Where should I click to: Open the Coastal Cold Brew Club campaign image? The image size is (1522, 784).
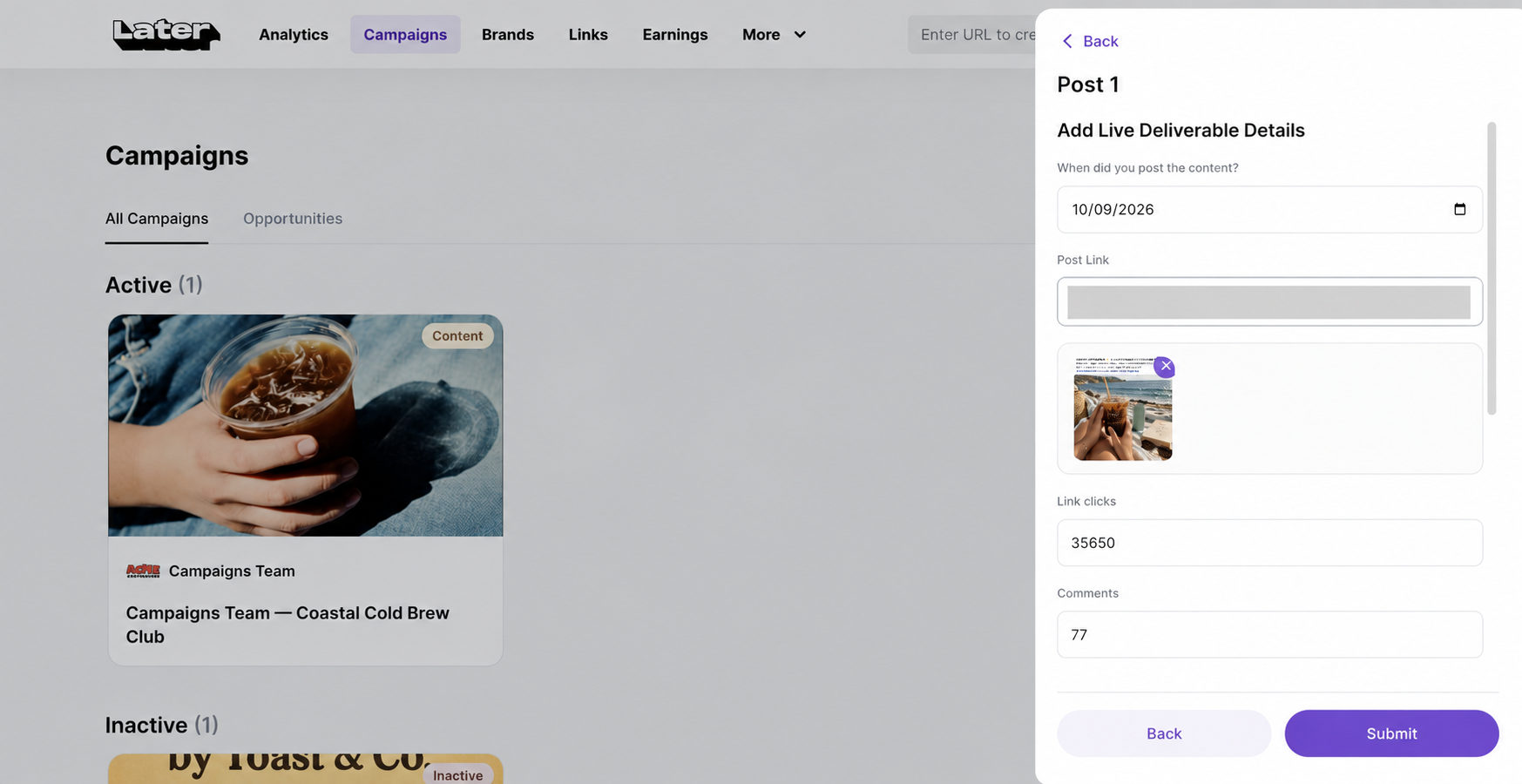pos(306,425)
